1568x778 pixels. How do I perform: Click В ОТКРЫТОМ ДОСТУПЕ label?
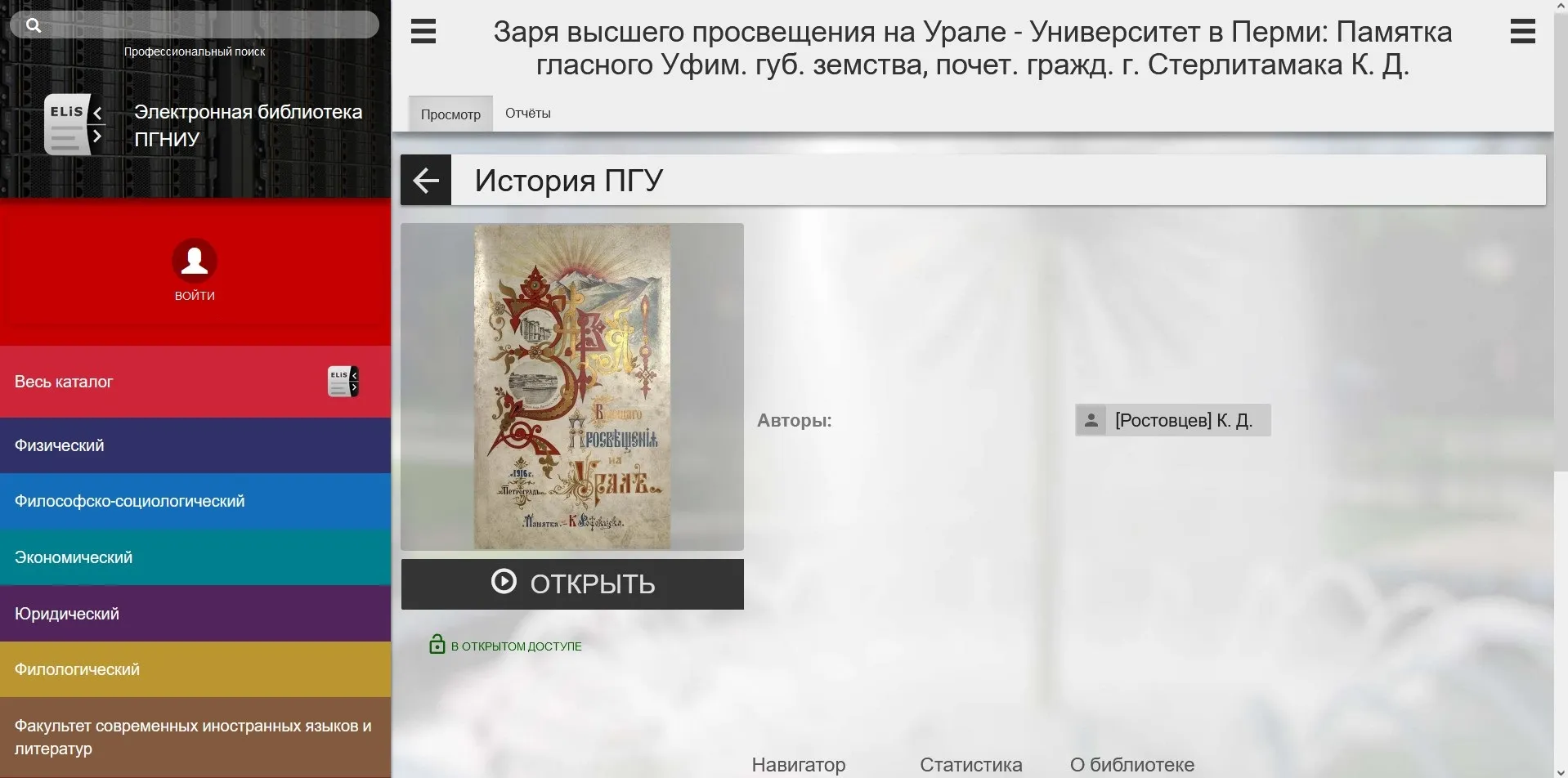tap(517, 646)
